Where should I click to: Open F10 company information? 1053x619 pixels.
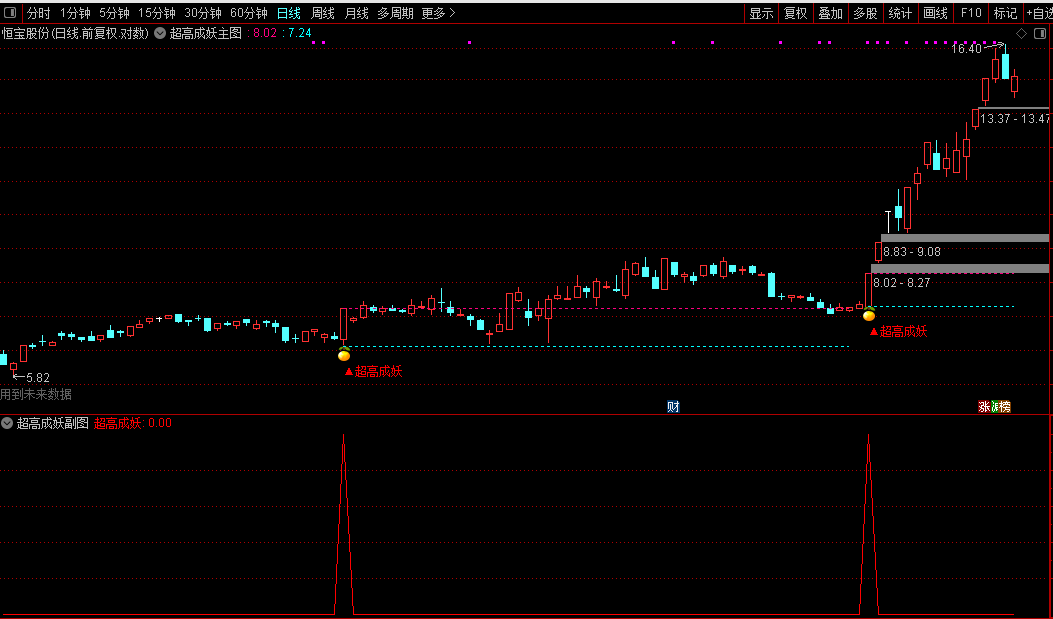coord(971,13)
